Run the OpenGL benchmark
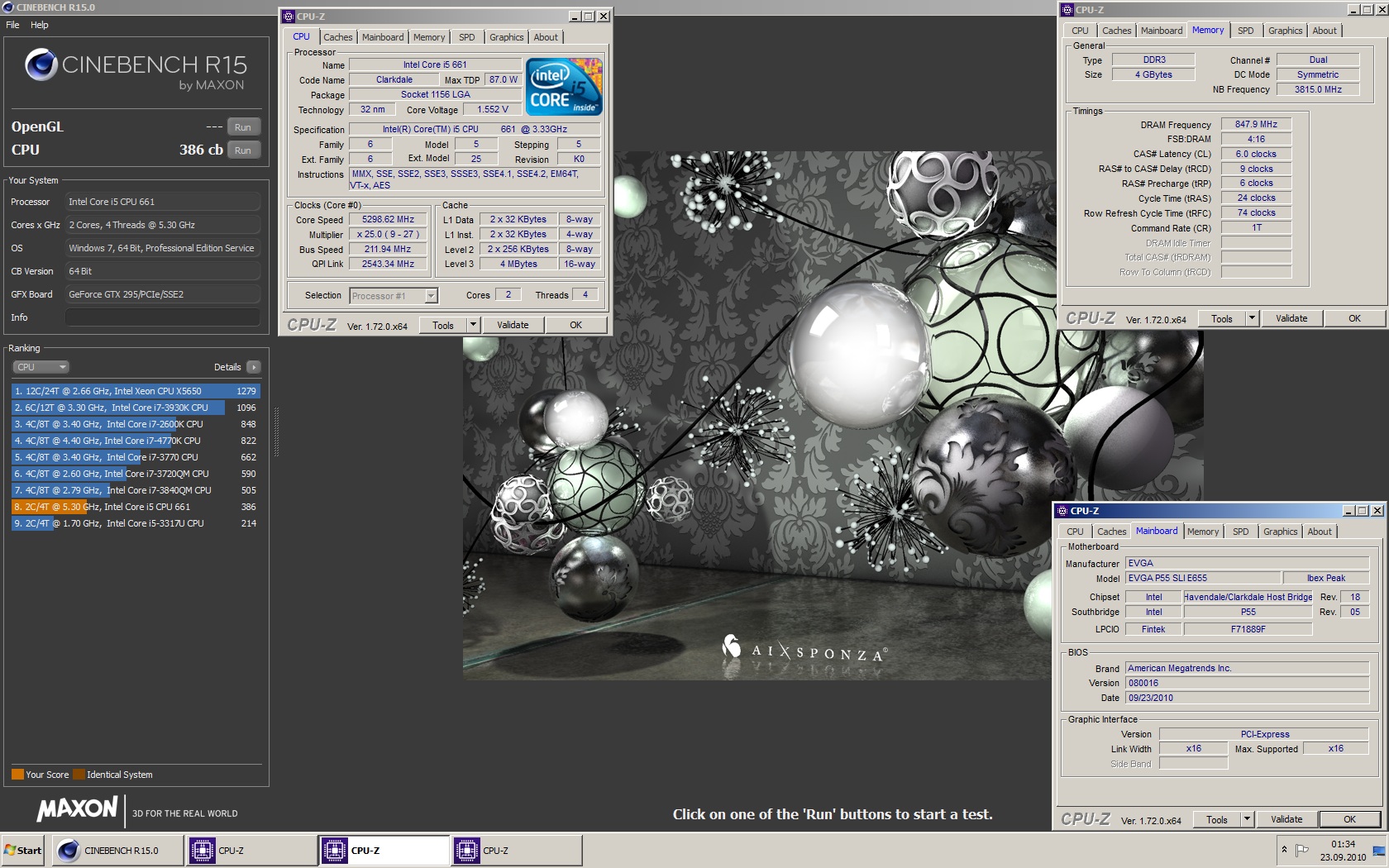Image resolution: width=1389 pixels, height=868 pixels. pos(243,127)
